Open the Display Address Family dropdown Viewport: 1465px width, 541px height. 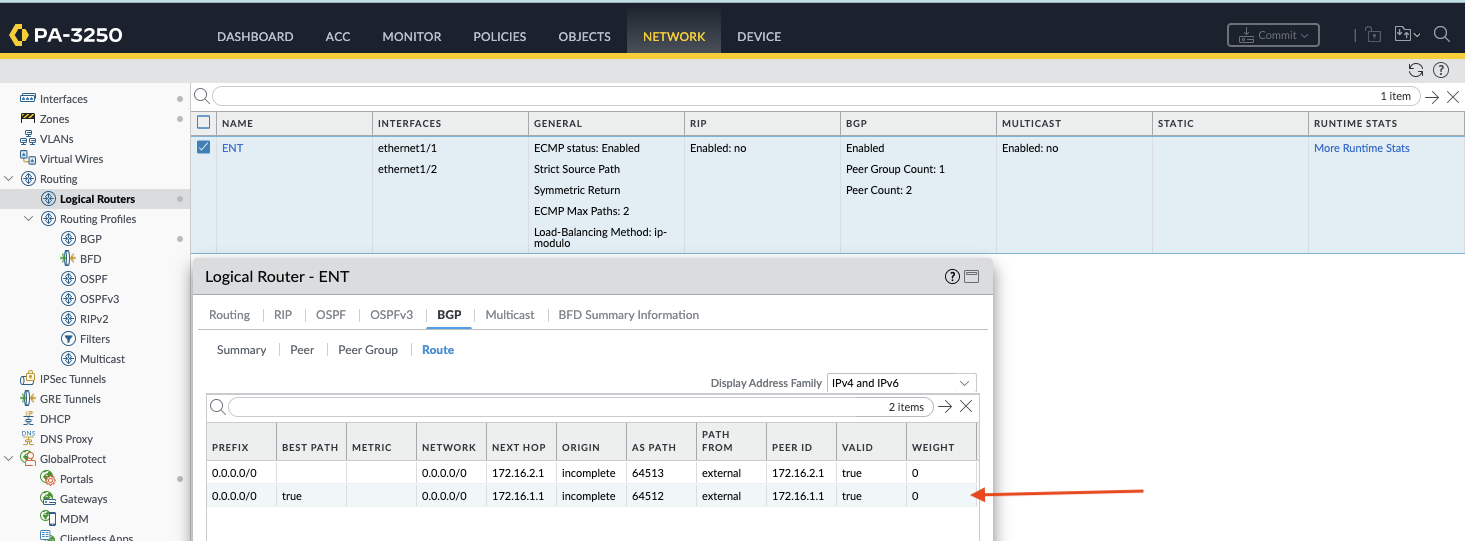click(901, 383)
